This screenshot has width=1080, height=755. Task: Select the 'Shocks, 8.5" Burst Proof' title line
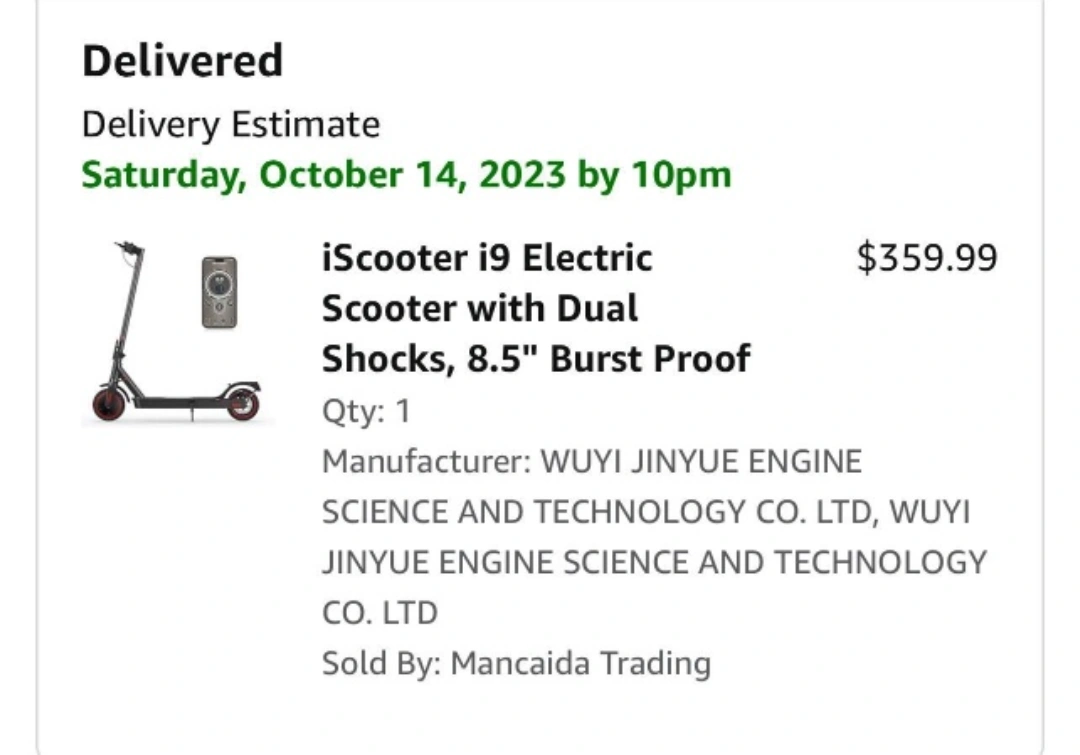pos(536,359)
